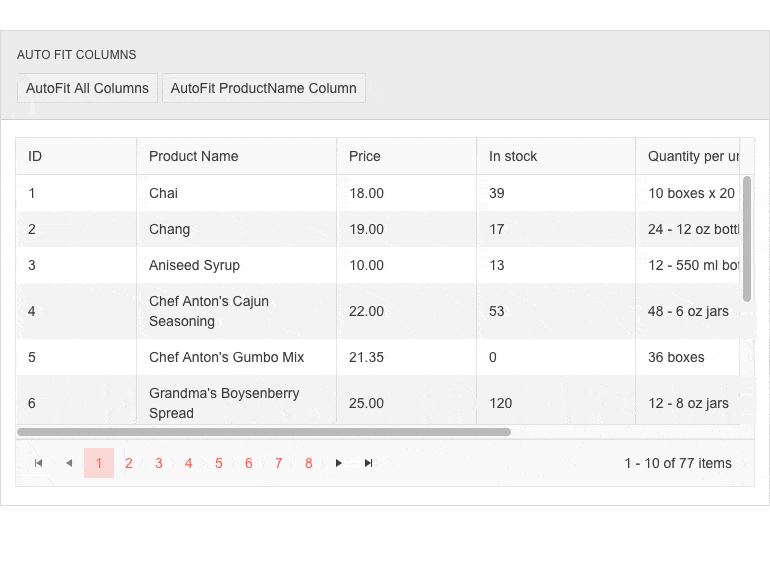Click the ID cell of Chai row
This screenshot has height=566, width=770.
[76, 193]
